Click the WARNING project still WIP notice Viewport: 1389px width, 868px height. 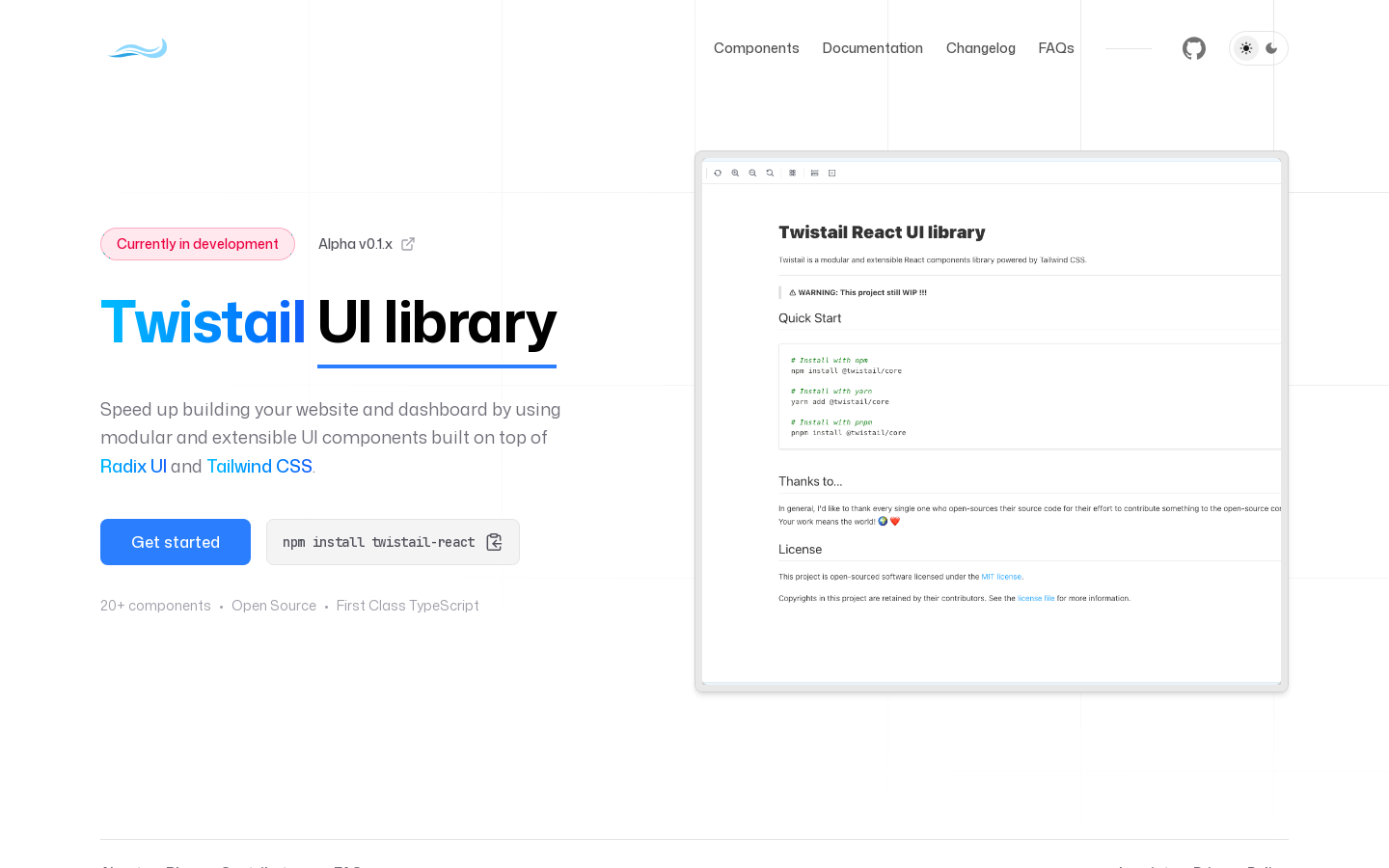pyautogui.click(x=858, y=292)
